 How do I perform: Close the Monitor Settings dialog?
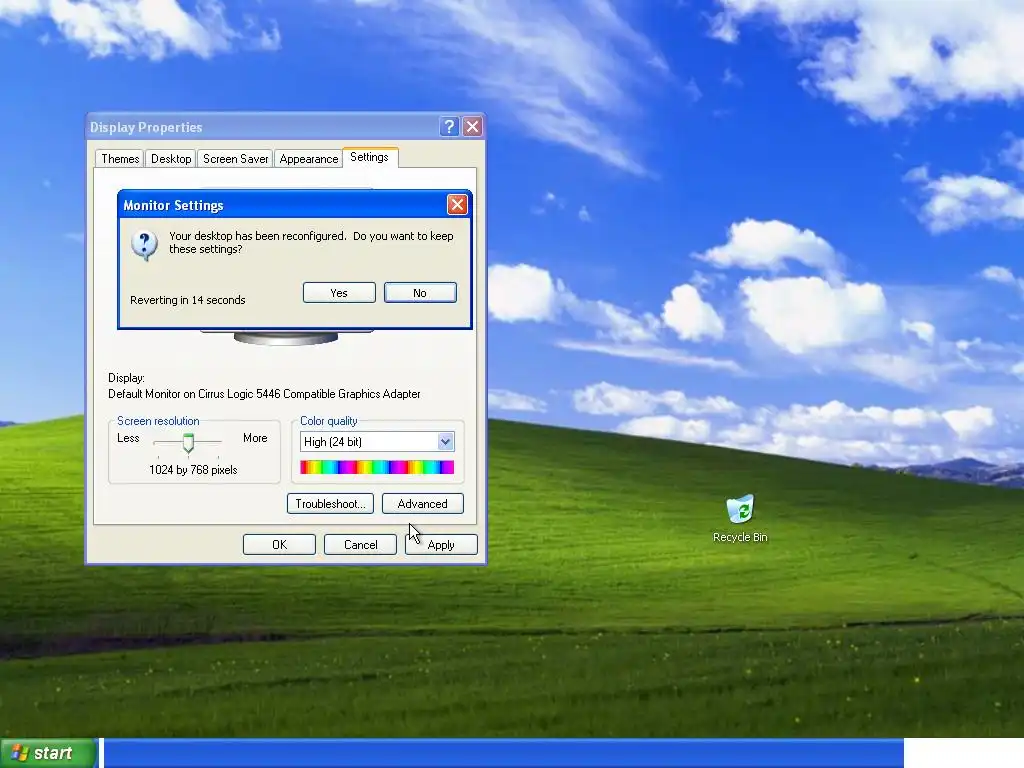457,205
